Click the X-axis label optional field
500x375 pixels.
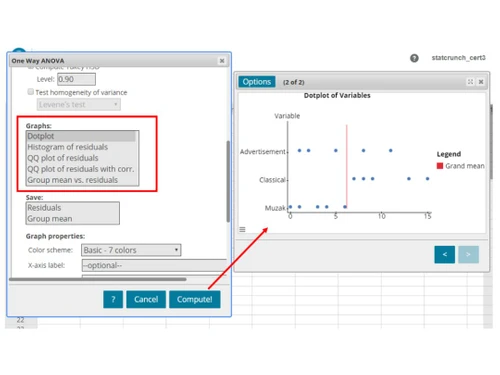pos(154,265)
